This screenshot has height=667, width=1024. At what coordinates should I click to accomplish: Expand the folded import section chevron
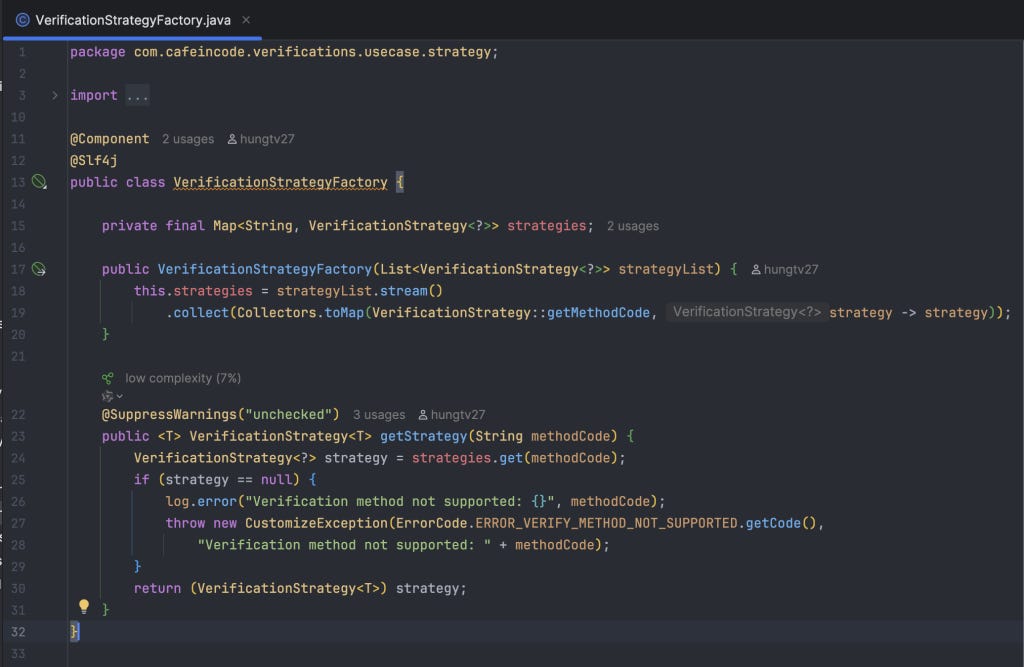(x=55, y=95)
